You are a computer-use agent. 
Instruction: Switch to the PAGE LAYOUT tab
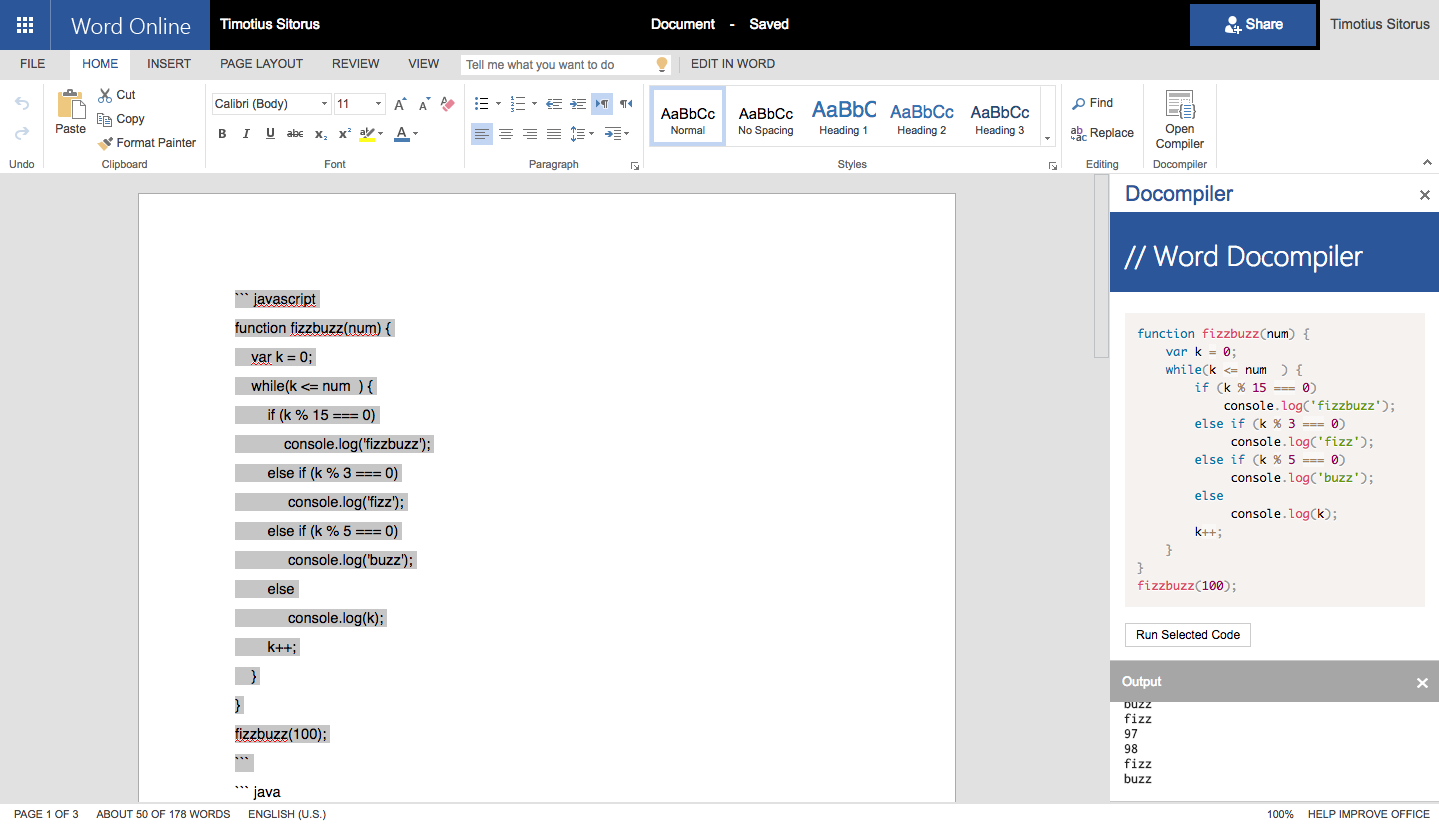(261, 64)
